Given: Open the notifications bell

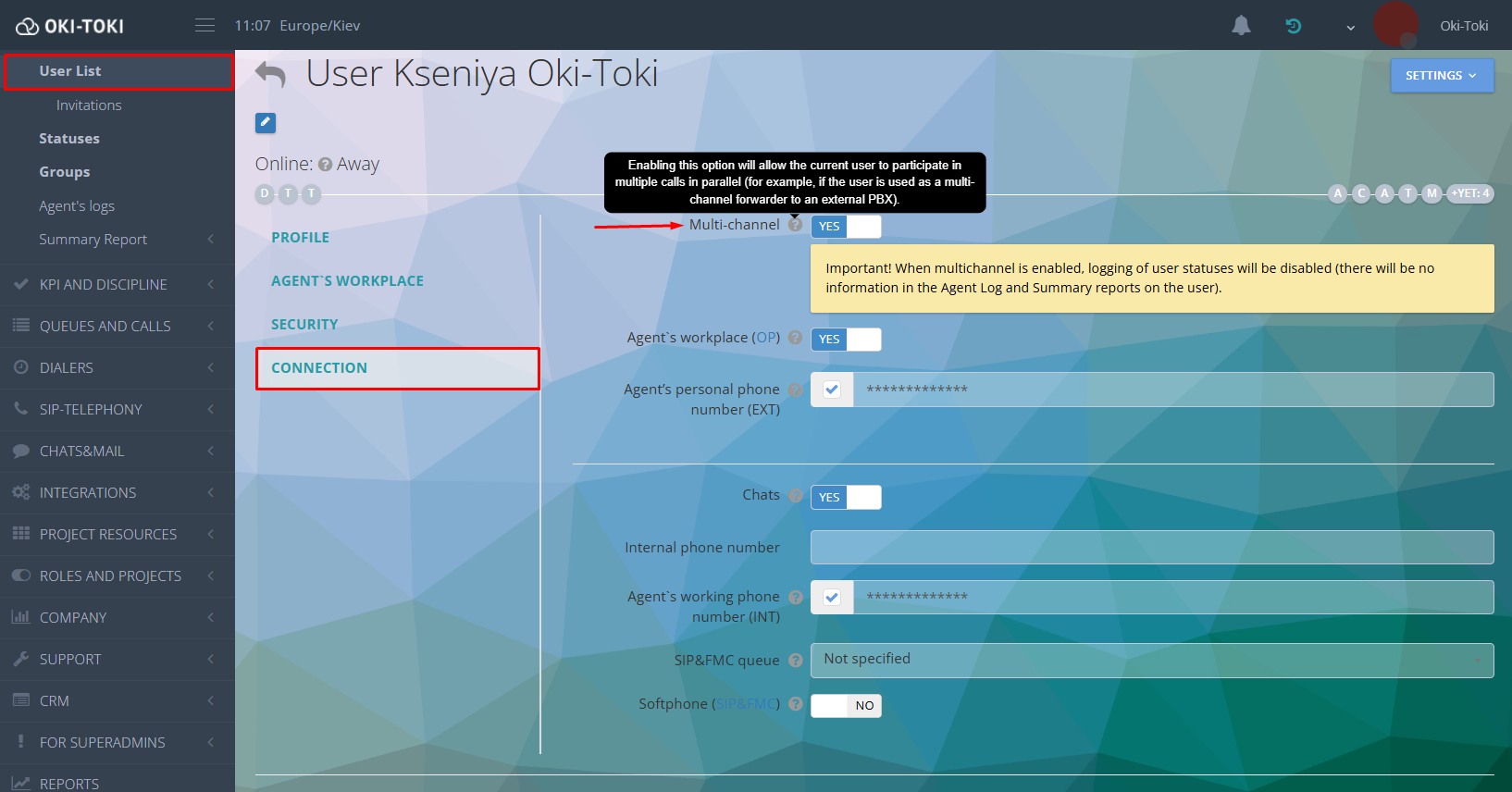Looking at the screenshot, I should coord(1241,26).
